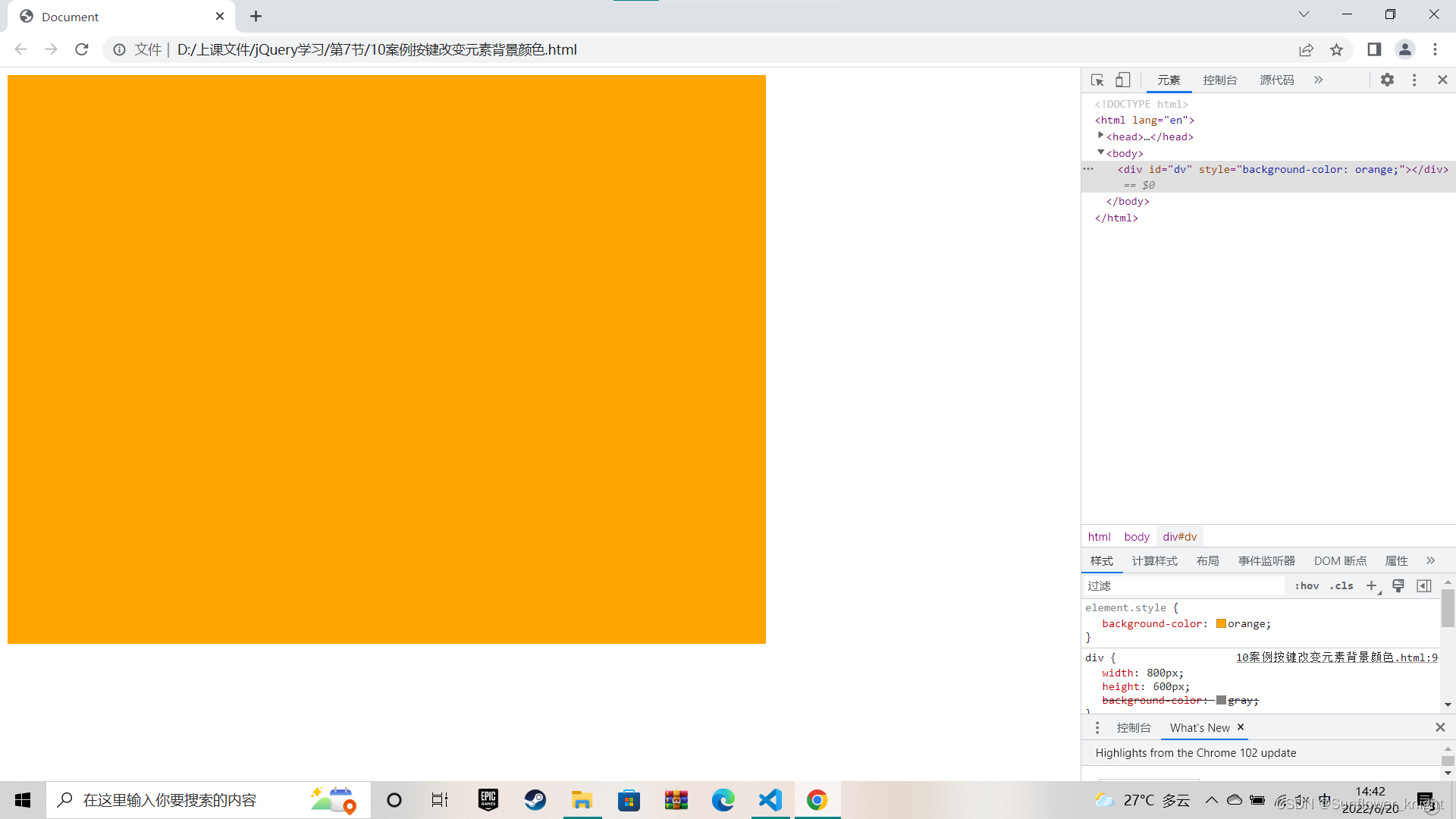1456x819 pixels.
Task: Toggle the computed styles sidebar icon
Action: (x=1424, y=585)
